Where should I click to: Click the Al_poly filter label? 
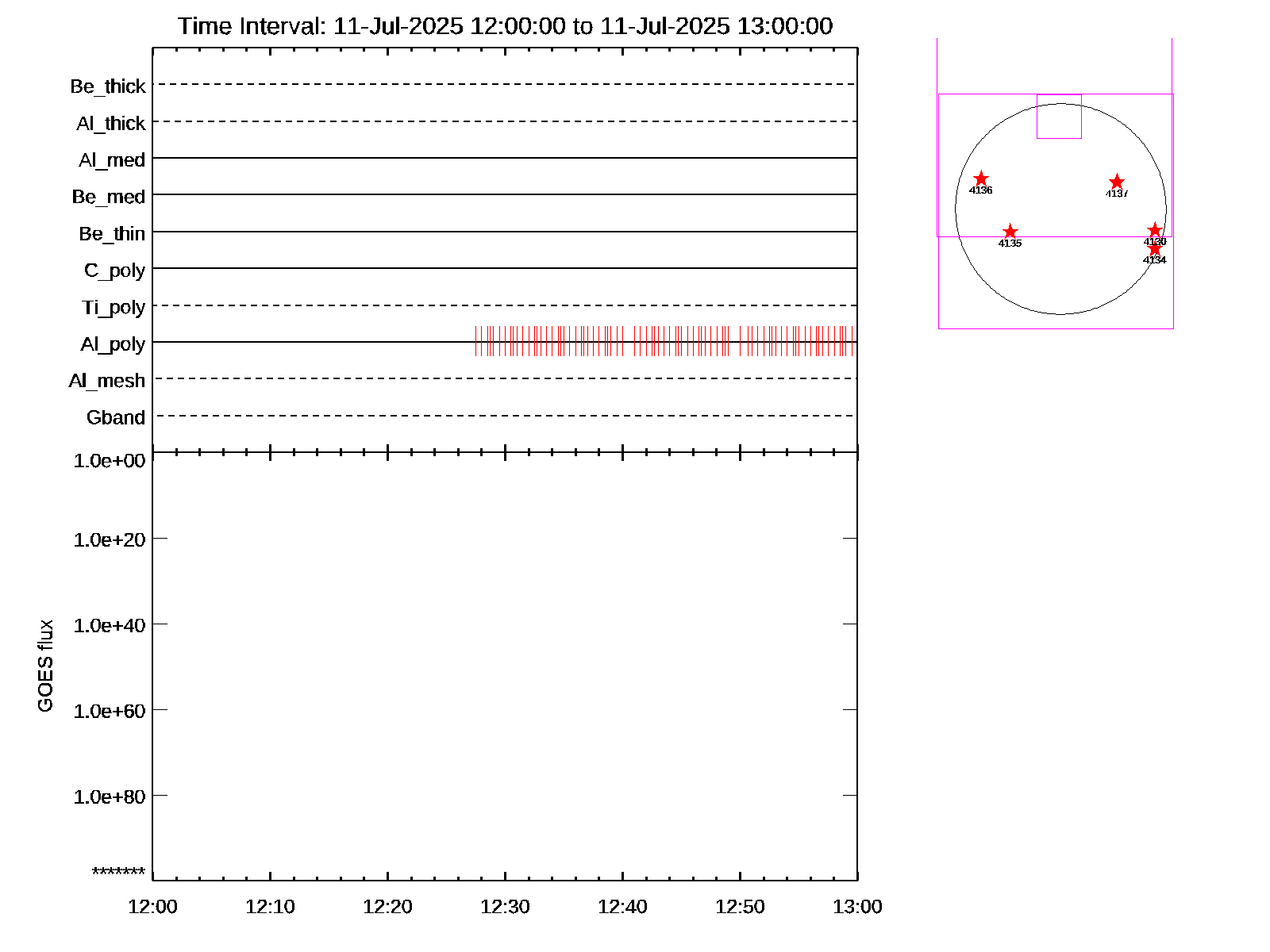(113, 344)
